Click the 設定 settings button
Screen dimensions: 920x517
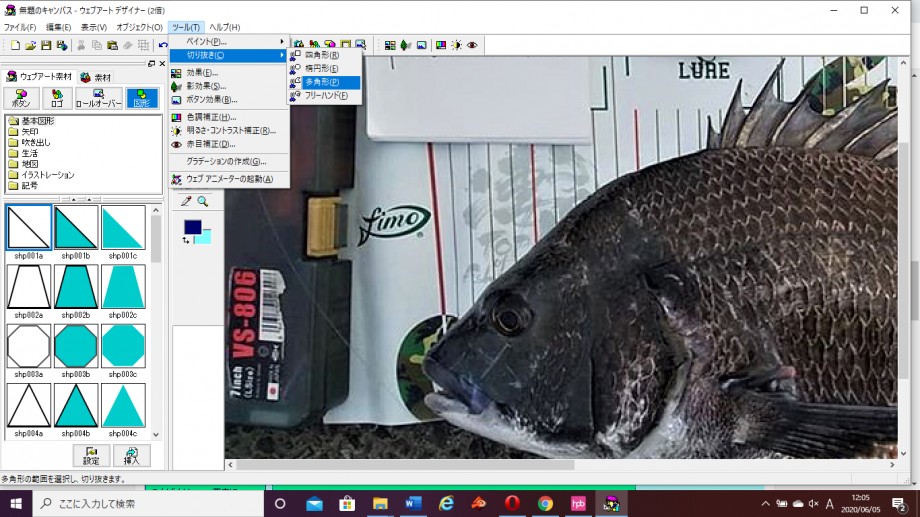91,455
